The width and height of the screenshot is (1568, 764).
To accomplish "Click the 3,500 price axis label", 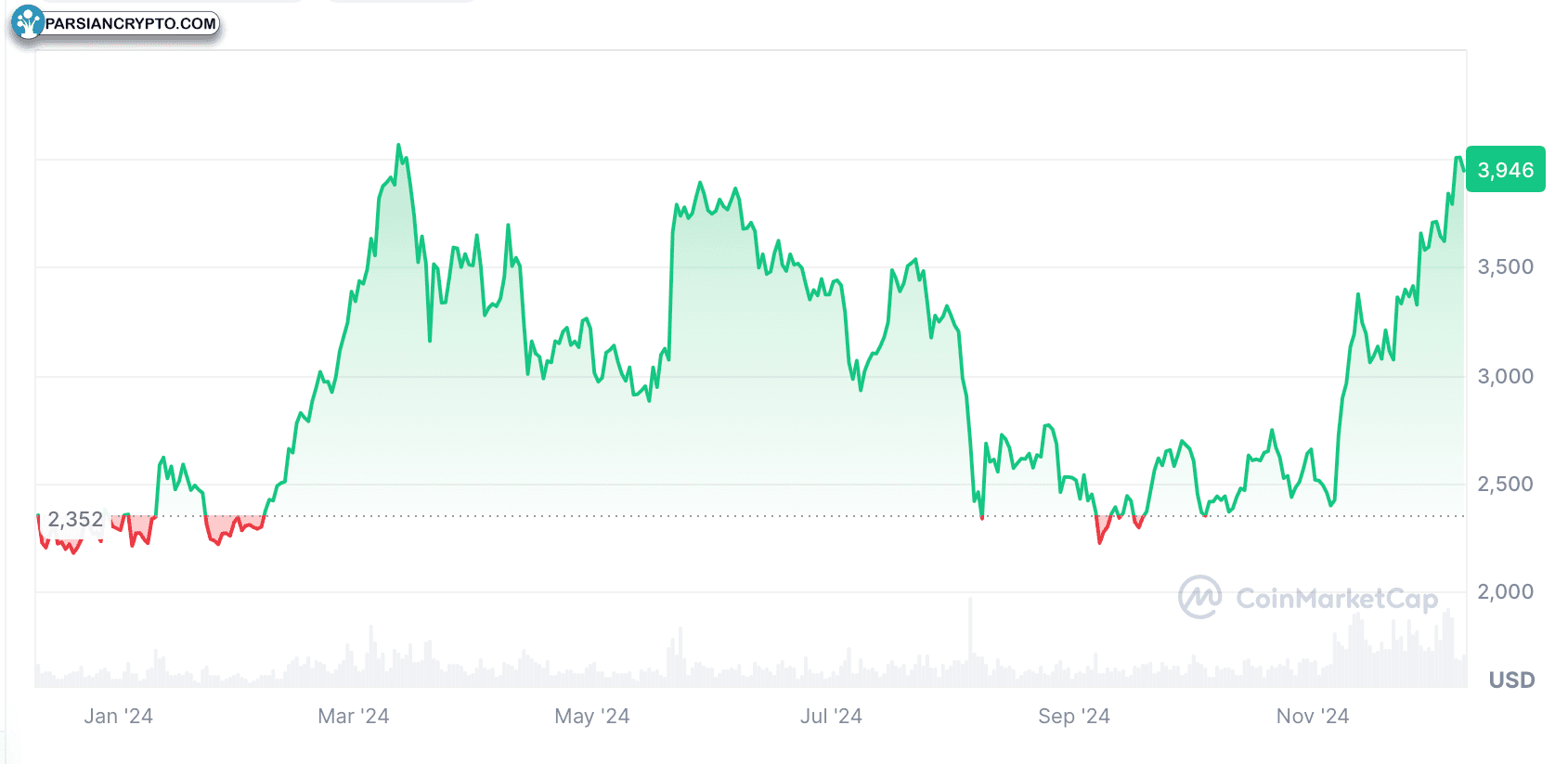I will coord(1505,267).
